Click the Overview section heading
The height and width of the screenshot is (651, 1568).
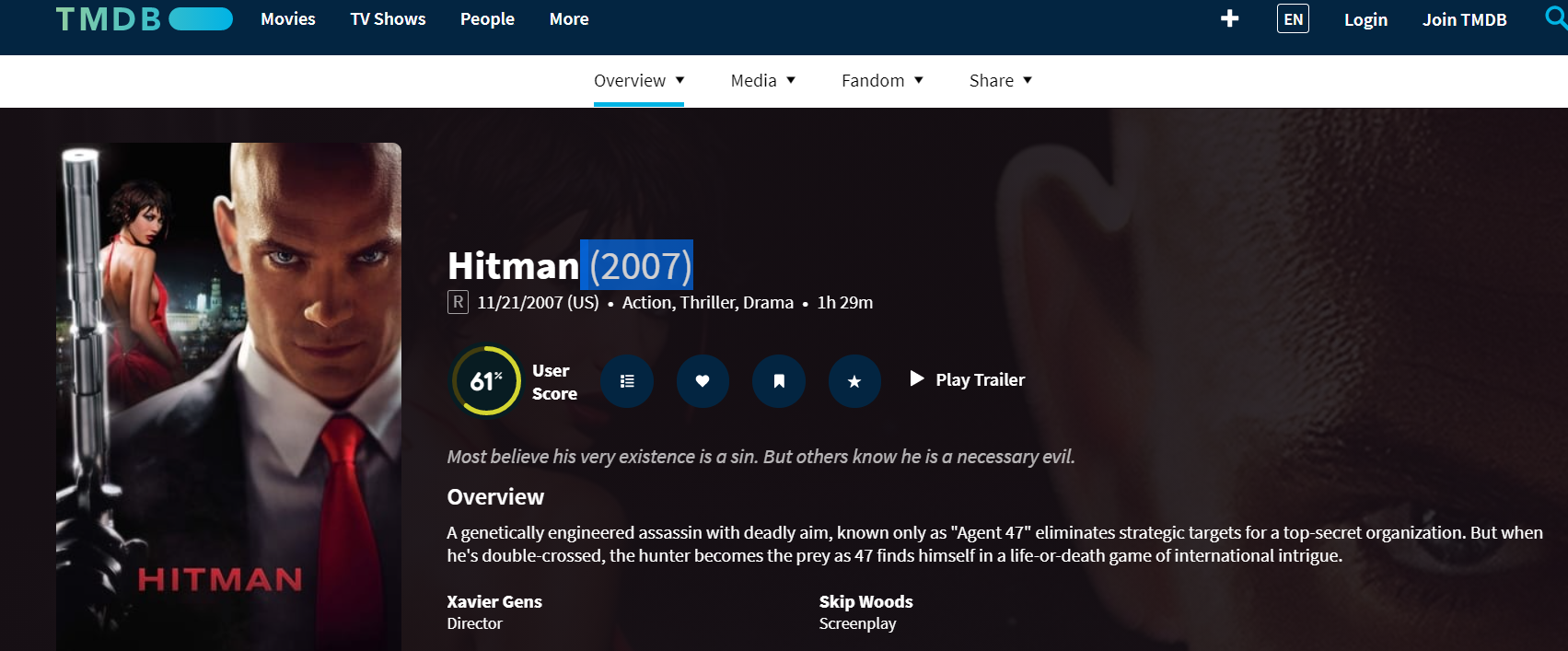click(495, 496)
